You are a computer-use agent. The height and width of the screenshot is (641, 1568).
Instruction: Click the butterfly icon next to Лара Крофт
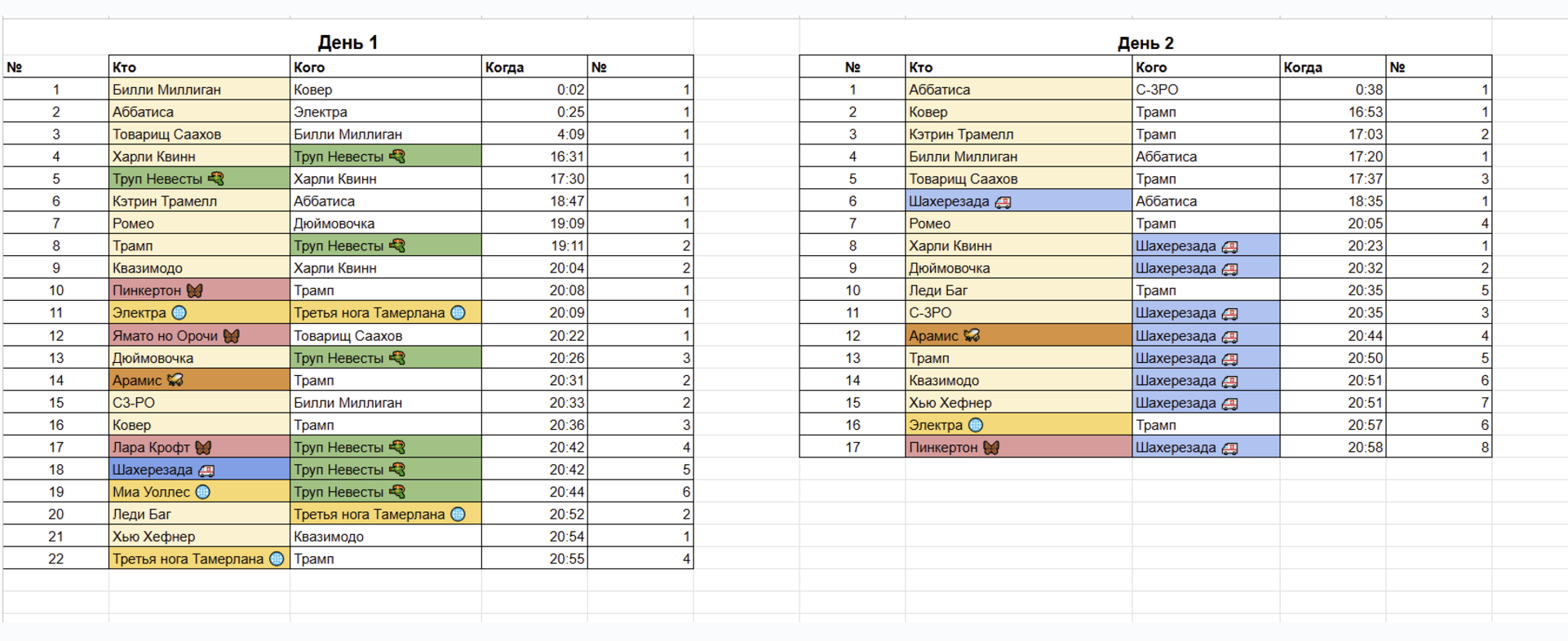point(203,448)
